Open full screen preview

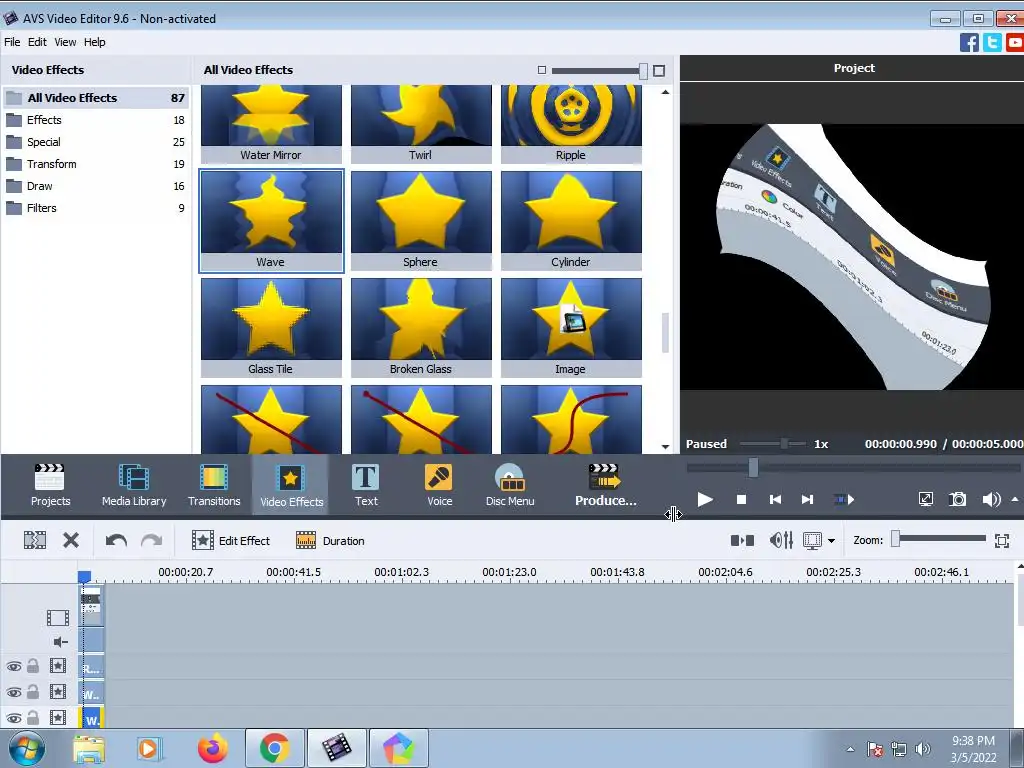(925, 500)
